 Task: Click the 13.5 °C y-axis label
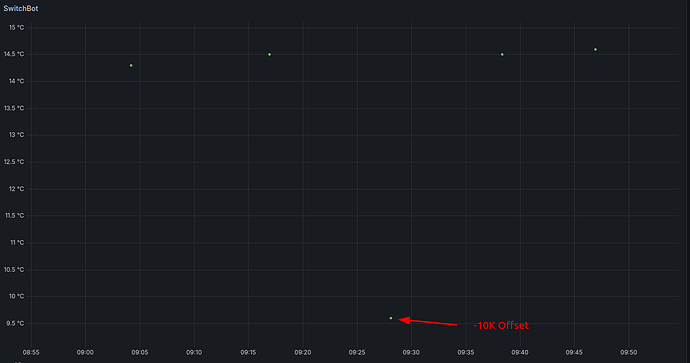(14, 108)
